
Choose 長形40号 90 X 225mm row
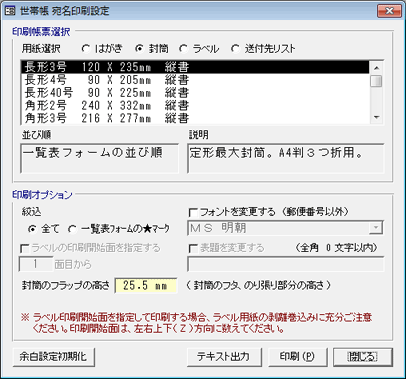[x=195, y=93]
